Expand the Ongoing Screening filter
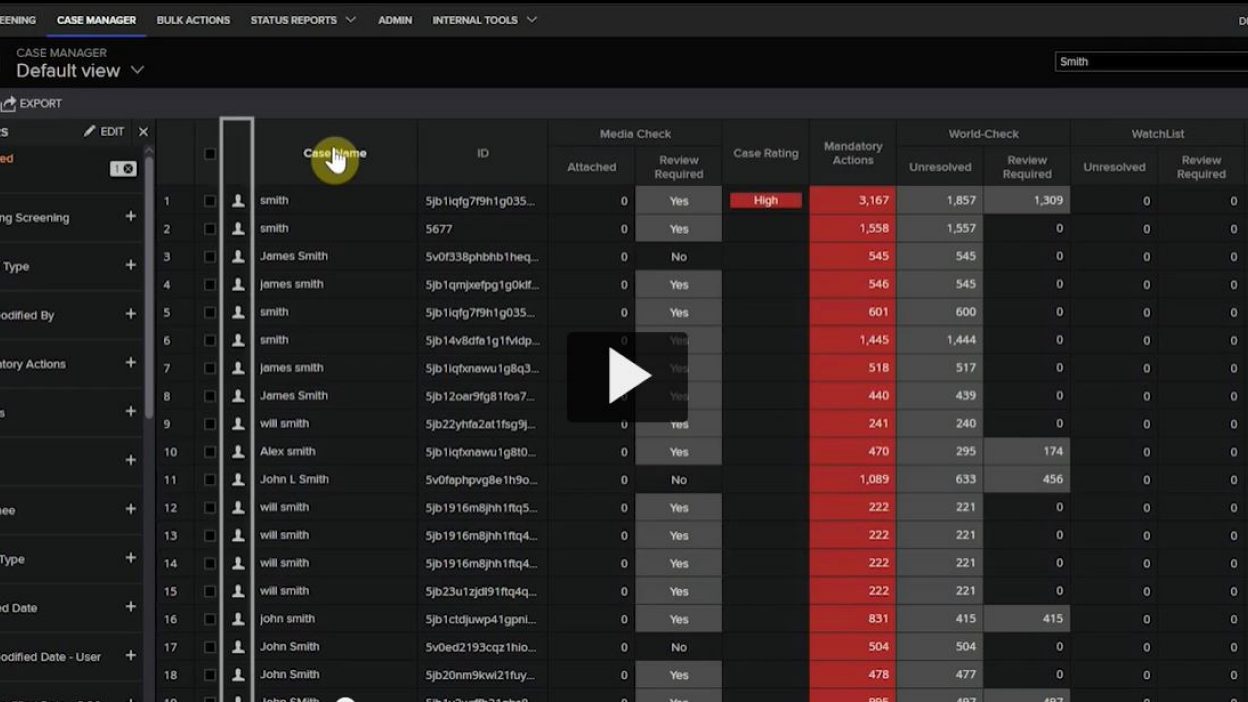This screenshot has height=702, width=1248. pos(130,216)
